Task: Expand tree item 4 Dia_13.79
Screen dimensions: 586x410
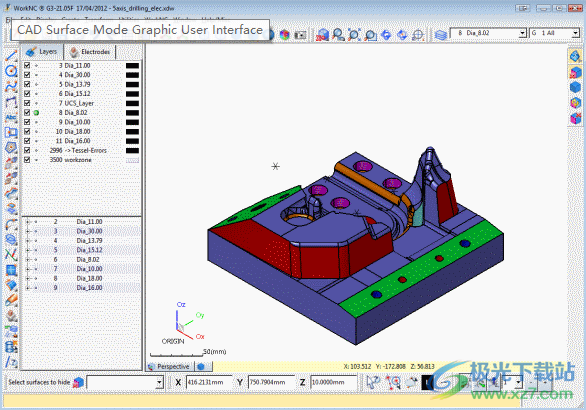Action: (28, 241)
